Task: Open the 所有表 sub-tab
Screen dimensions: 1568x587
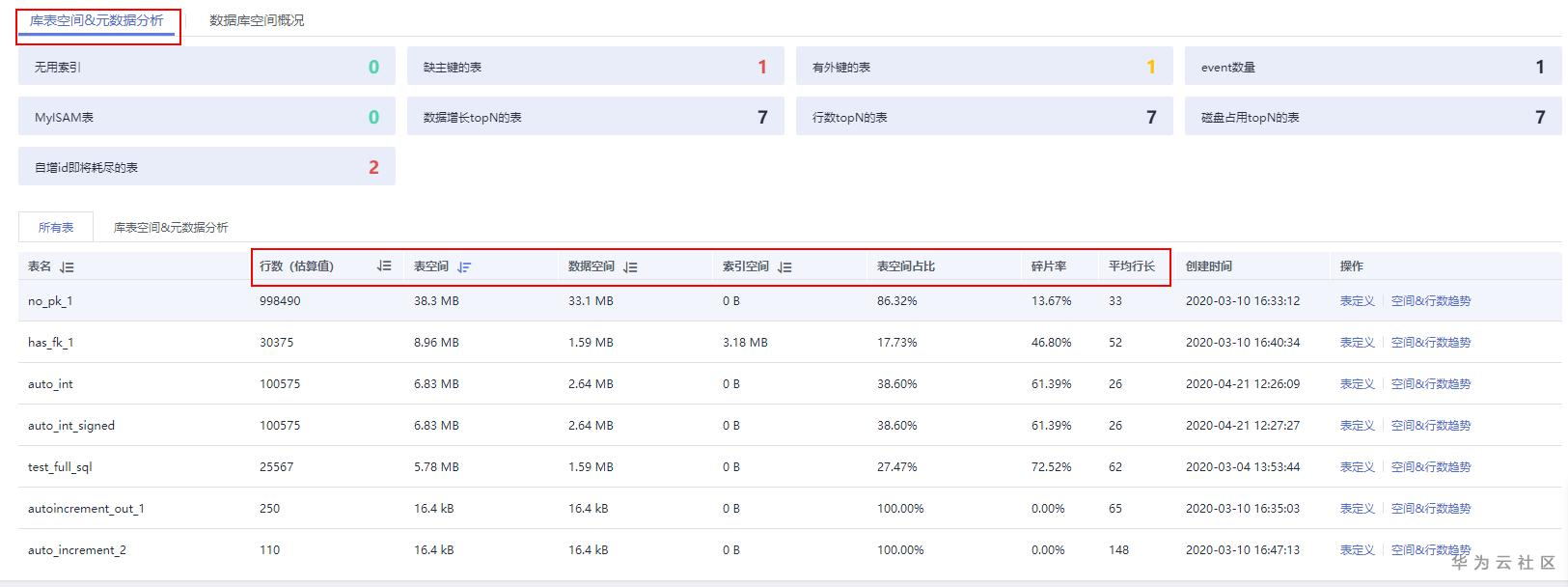Action: (56, 228)
